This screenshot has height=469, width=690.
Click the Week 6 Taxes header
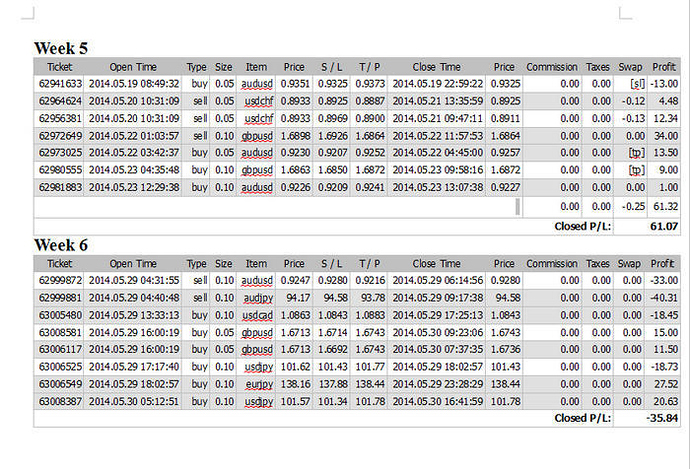point(598,264)
